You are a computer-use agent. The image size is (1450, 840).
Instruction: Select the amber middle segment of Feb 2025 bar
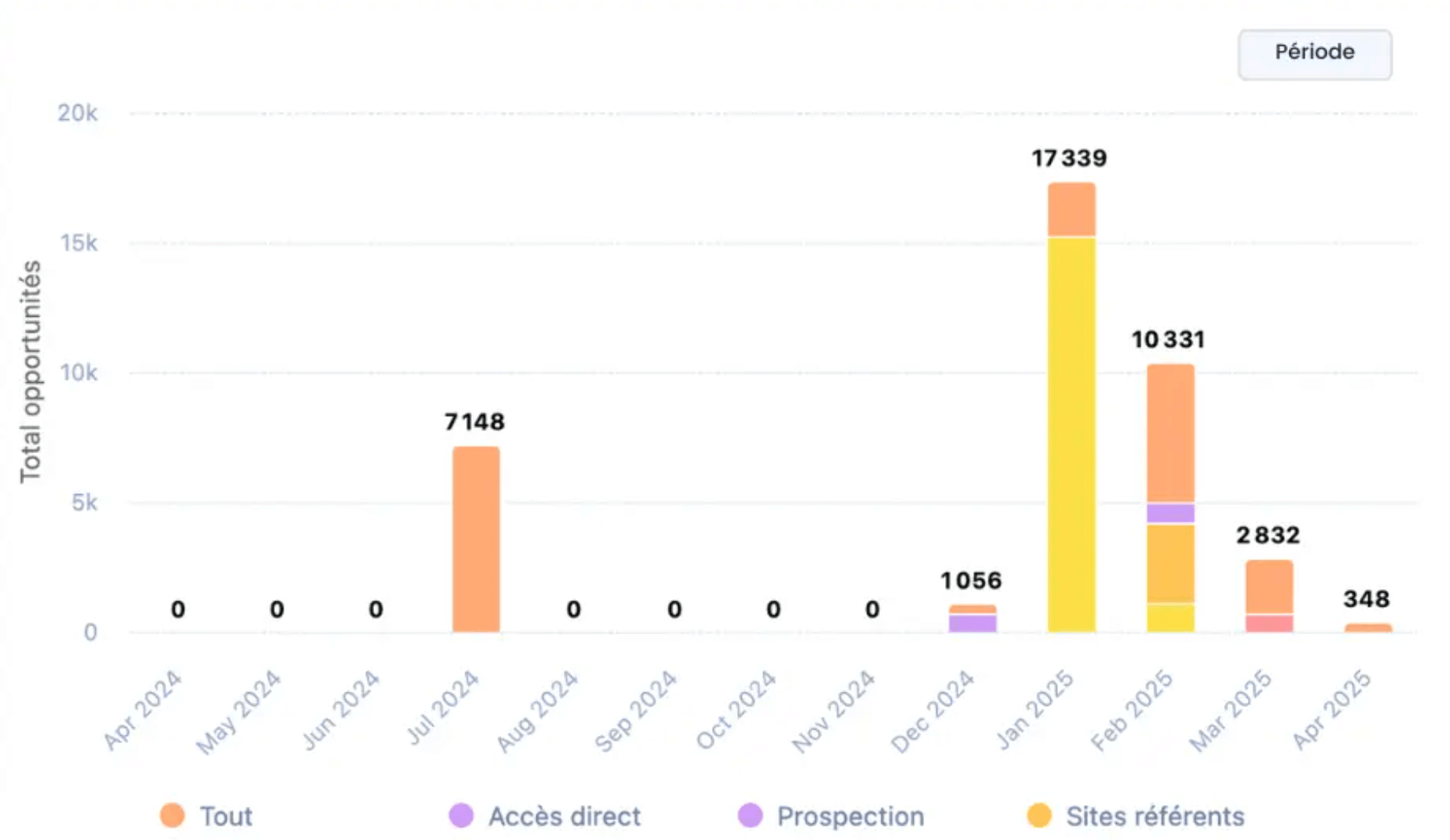[x=1170, y=563]
